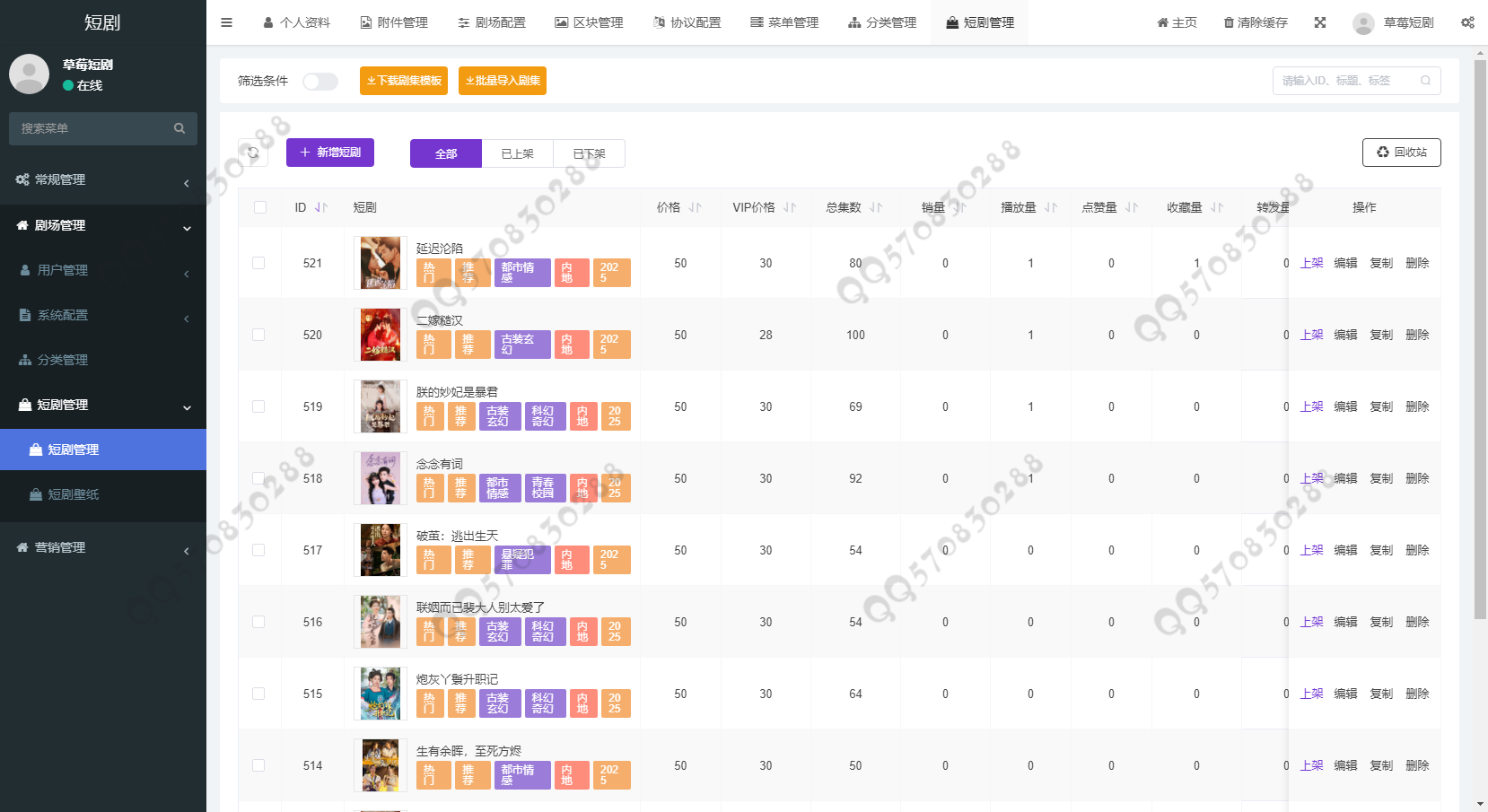Click the thumbnail of 二嫁糙汉
Image resolution: width=1488 pixels, height=812 pixels.
click(x=381, y=334)
